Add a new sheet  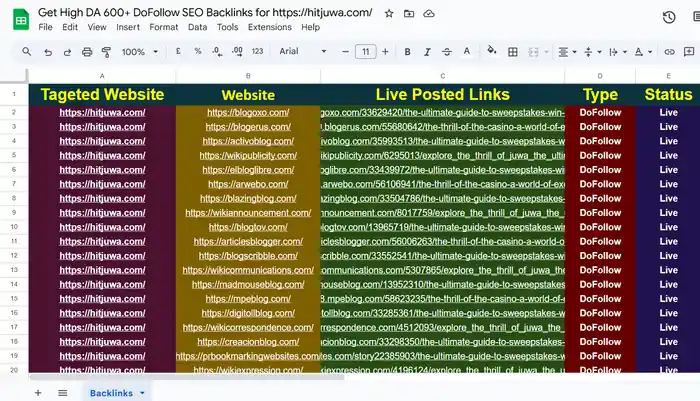point(38,393)
